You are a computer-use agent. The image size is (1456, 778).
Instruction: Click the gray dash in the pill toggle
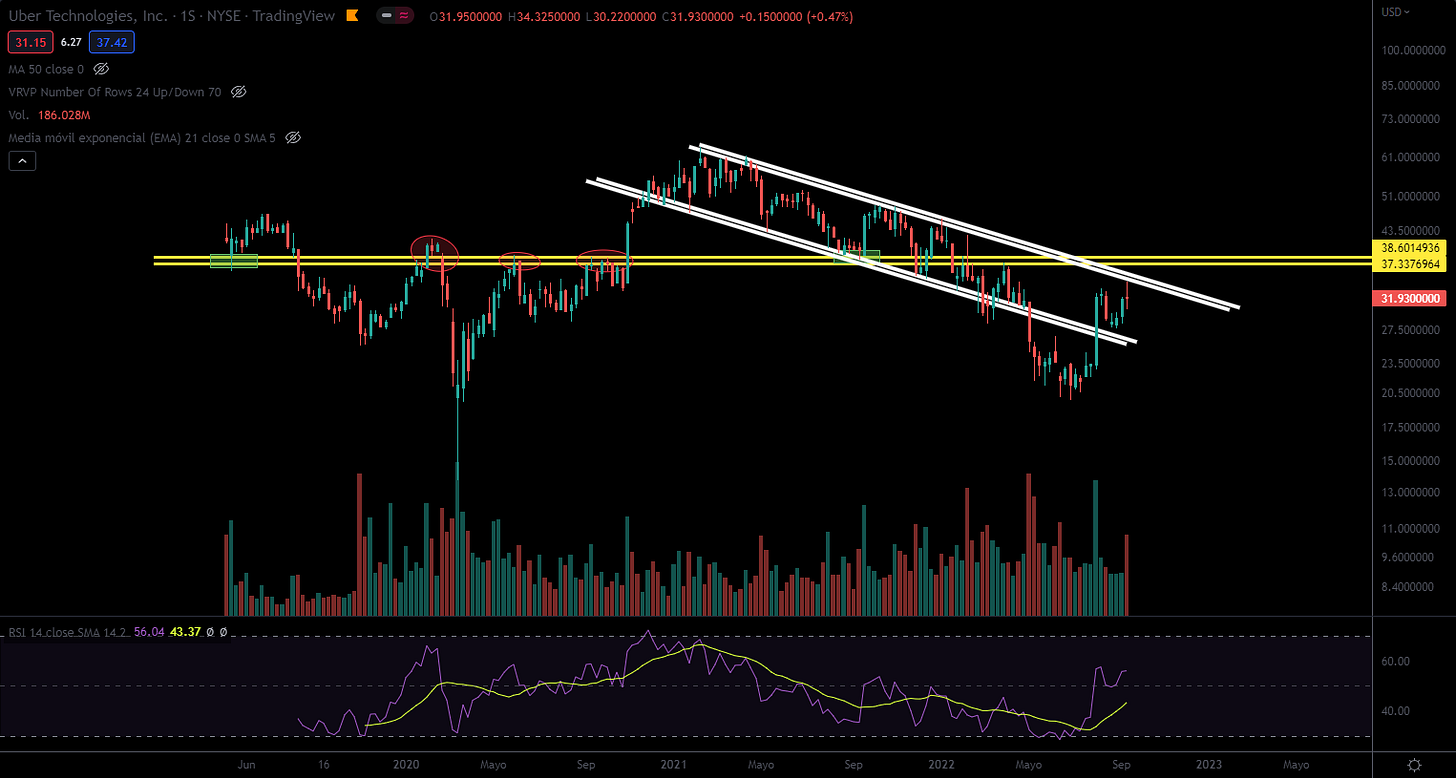[x=387, y=17]
